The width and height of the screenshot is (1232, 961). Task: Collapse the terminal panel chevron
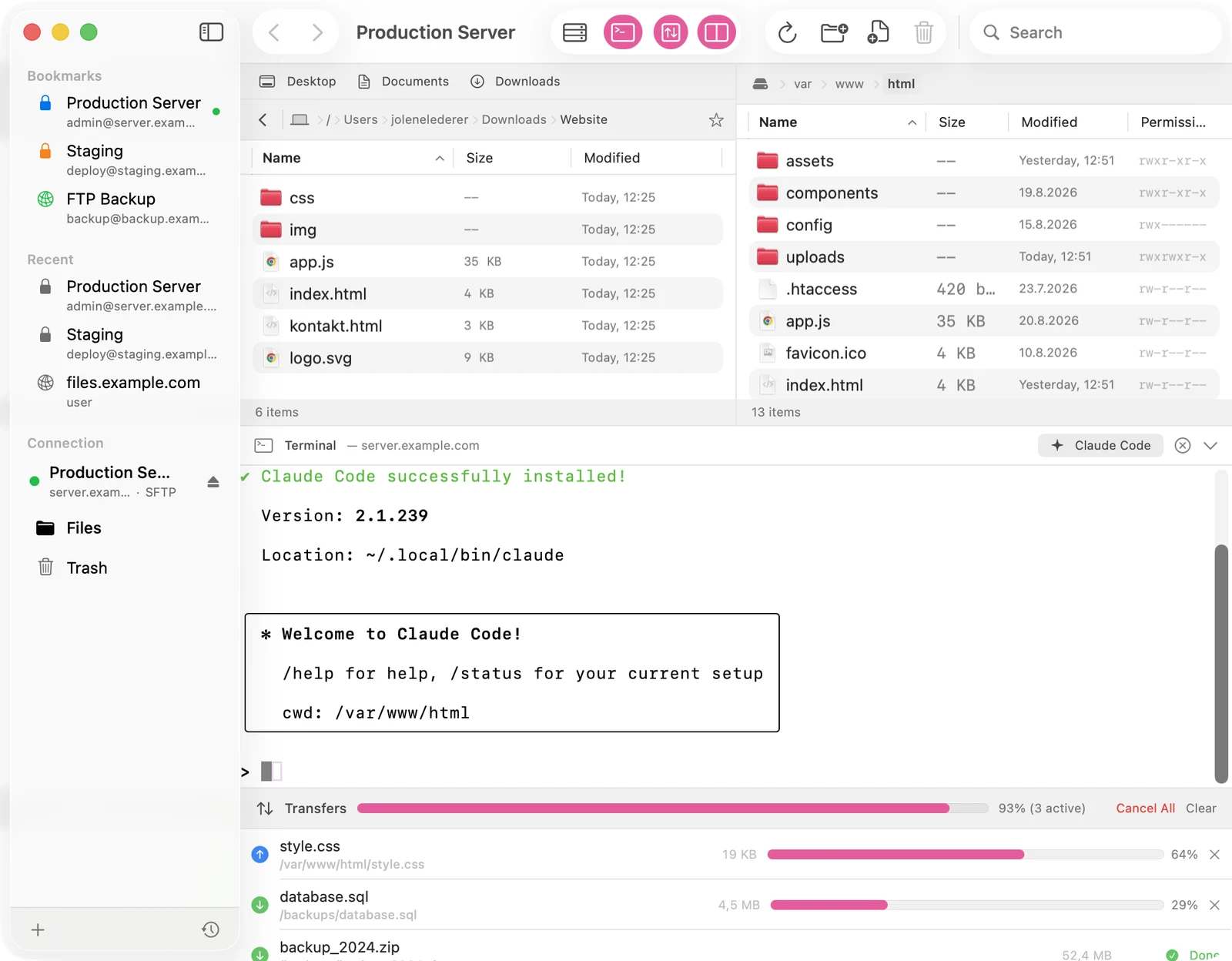click(1210, 445)
